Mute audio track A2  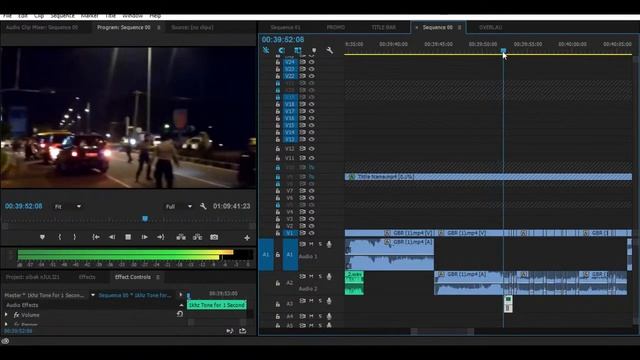[x=311, y=276]
